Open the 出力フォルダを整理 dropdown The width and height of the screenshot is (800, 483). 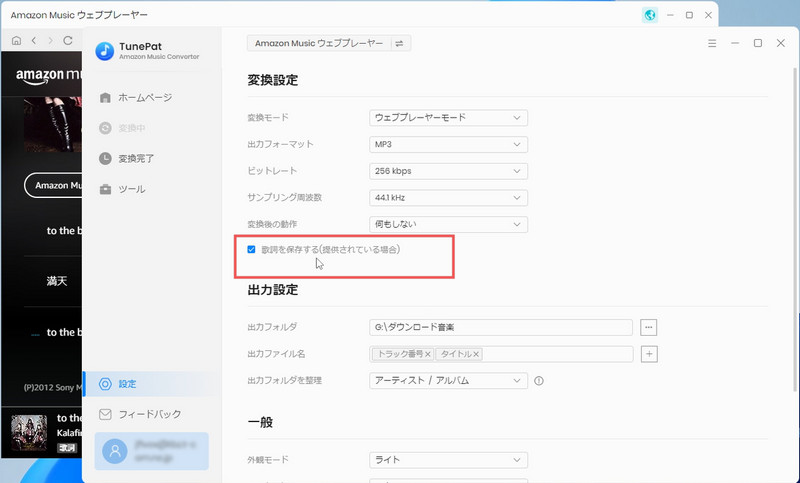point(448,380)
